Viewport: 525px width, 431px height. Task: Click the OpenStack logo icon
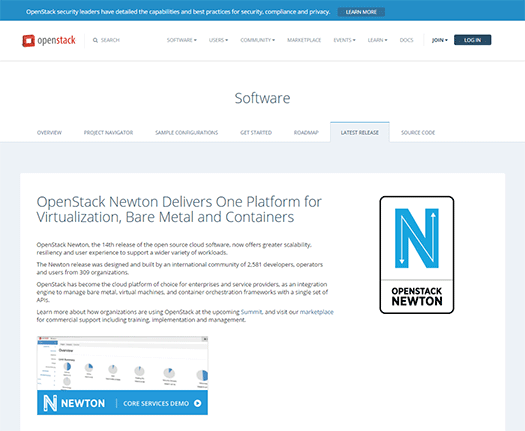(28, 41)
